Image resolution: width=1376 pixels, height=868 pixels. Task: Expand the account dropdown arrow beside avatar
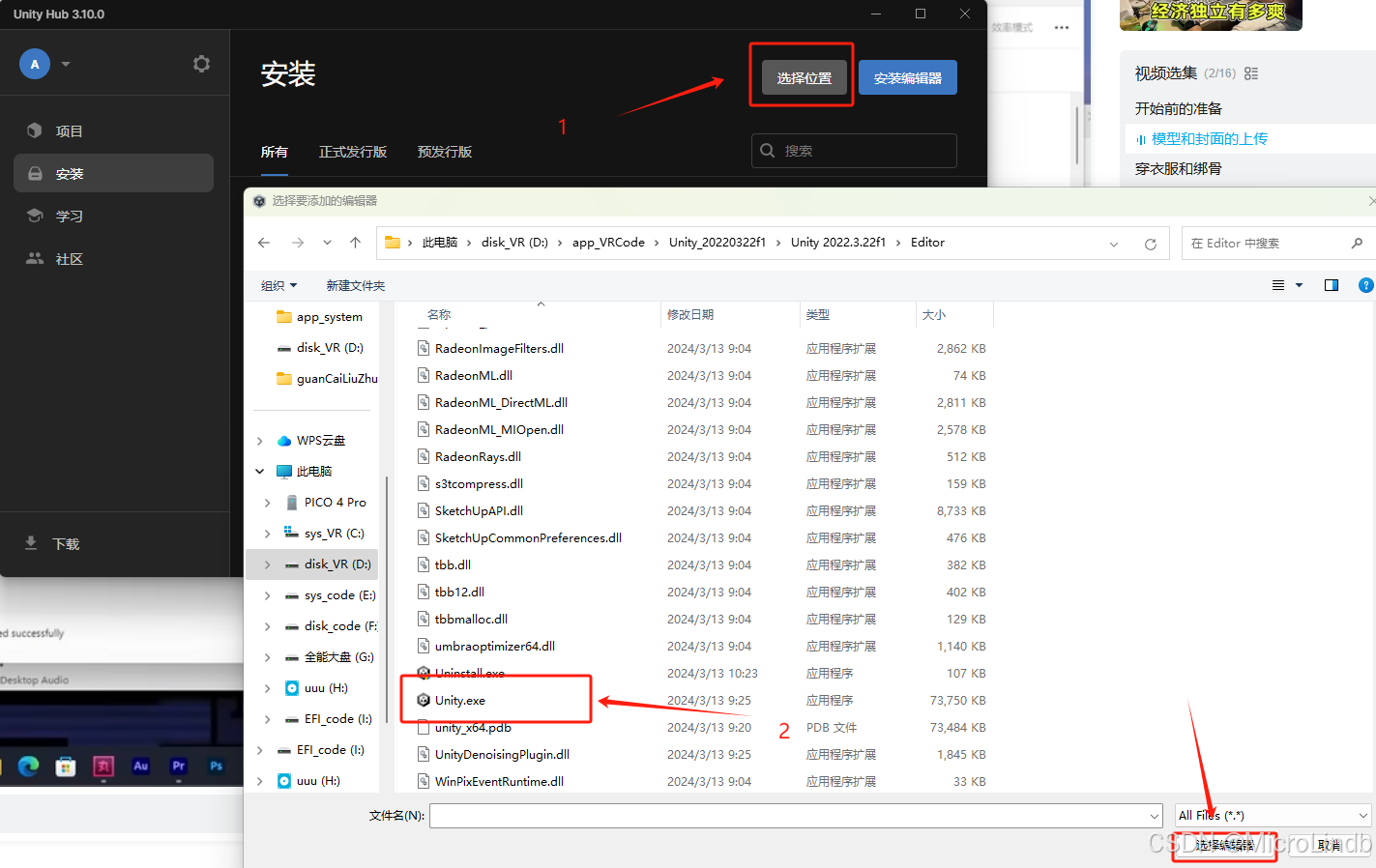(x=66, y=64)
